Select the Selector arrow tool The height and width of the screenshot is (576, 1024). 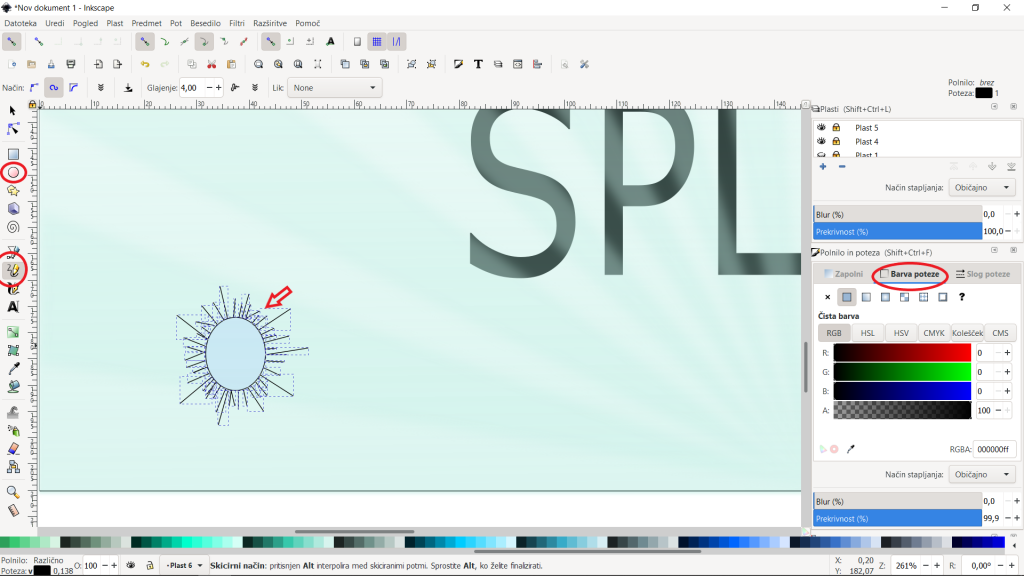coord(12,111)
